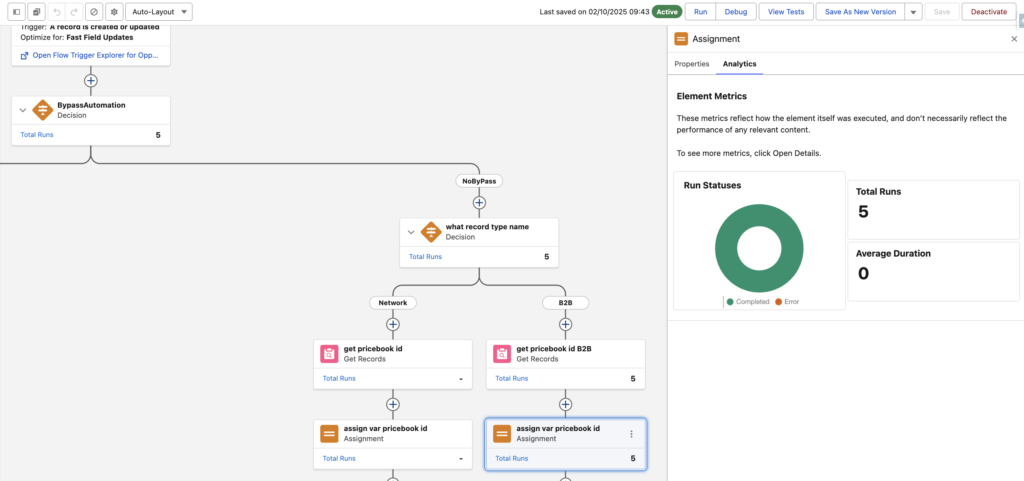Add element below the BypassAutomation trigger
This screenshot has width=1024, height=481.
(91, 80)
